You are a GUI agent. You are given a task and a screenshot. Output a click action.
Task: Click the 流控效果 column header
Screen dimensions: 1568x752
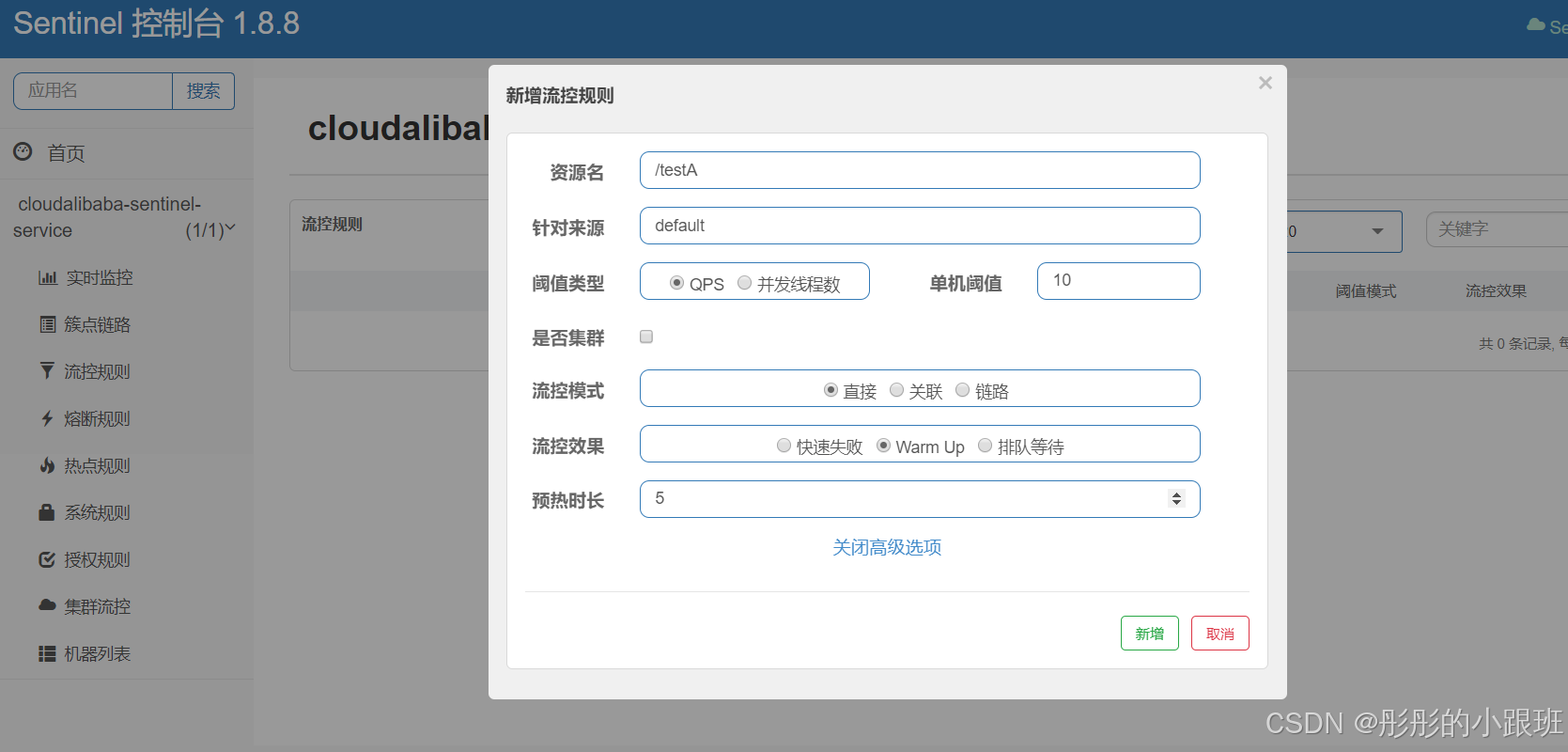[1496, 291]
